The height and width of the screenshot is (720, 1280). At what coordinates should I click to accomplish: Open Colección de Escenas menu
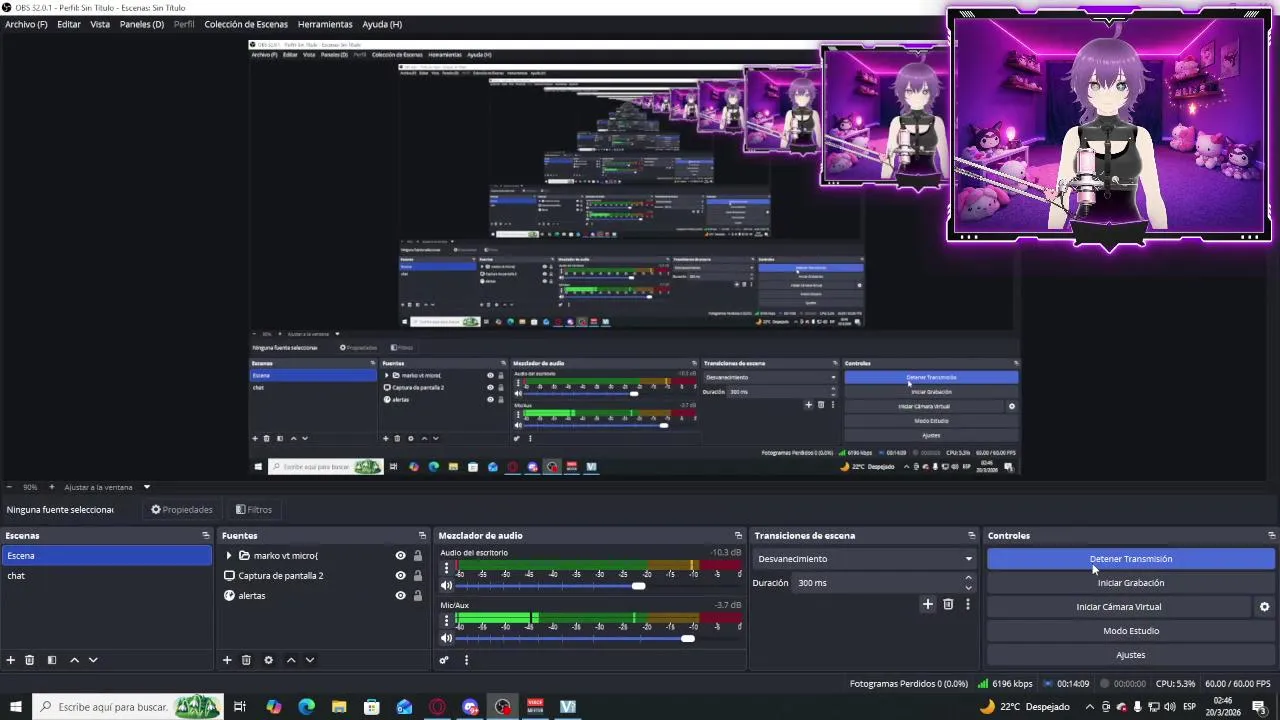point(246,24)
